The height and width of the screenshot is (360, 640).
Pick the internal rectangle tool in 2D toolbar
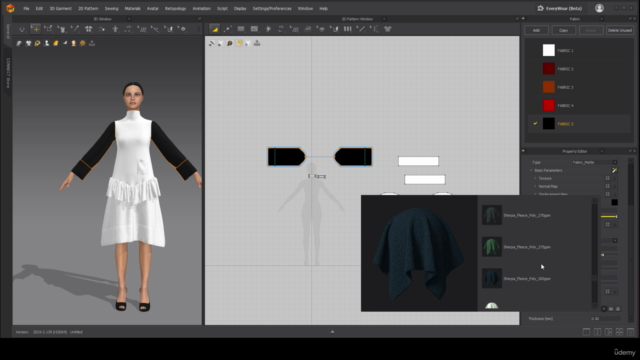pos(254,29)
